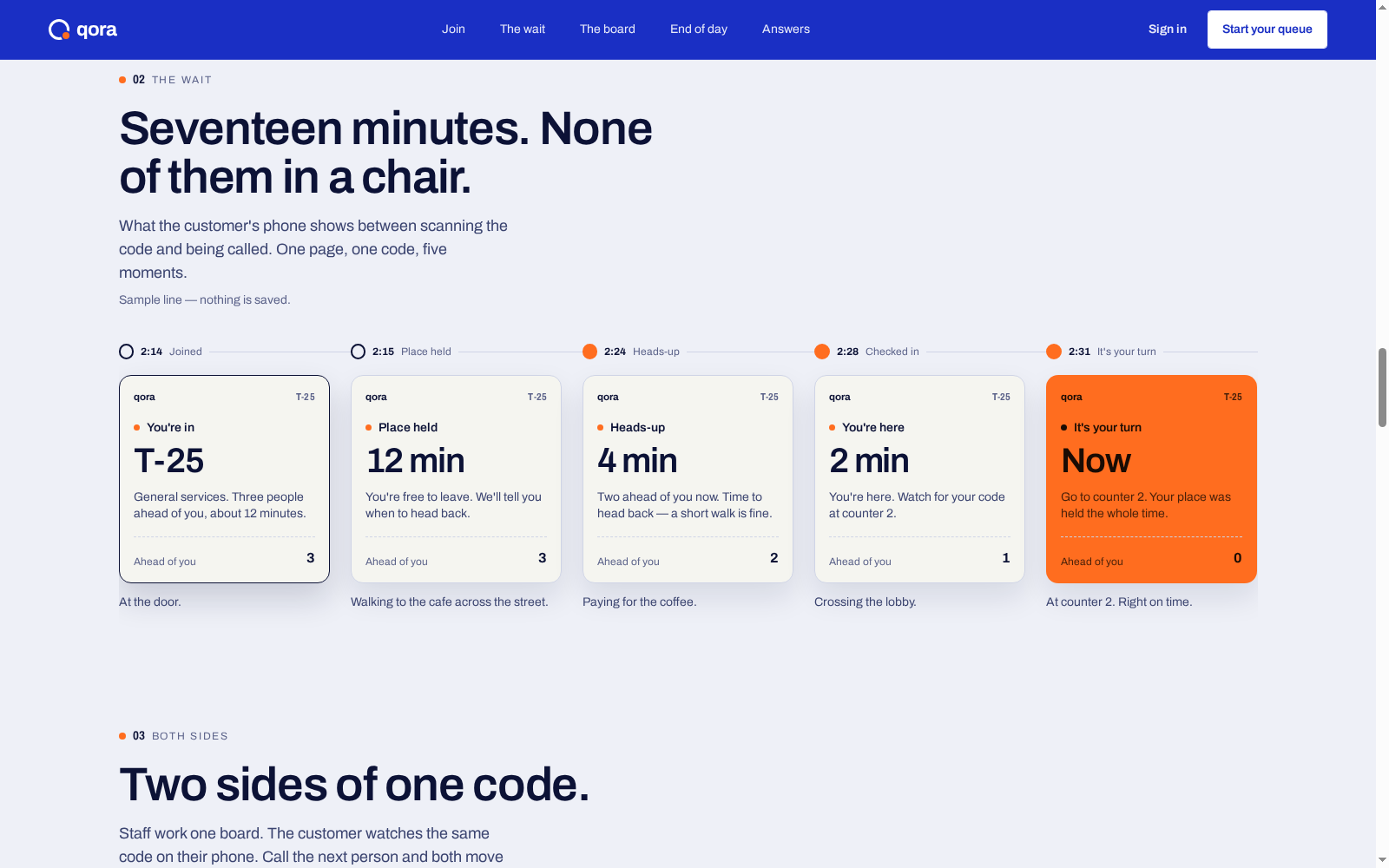Click the Sign in link
The image size is (1389, 868).
[x=1167, y=30]
